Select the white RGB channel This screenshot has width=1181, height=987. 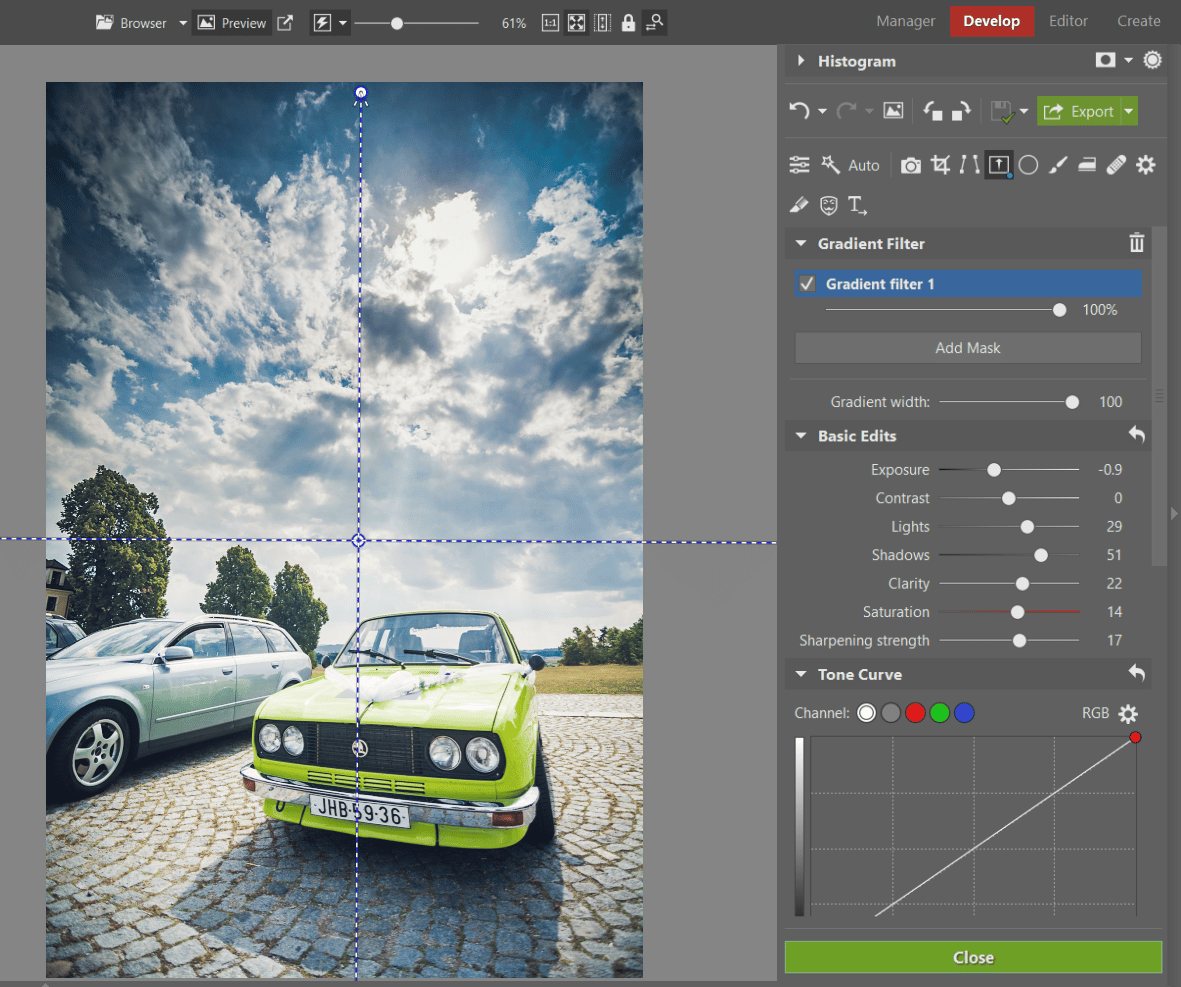pyautogui.click(x=866, y=713)
